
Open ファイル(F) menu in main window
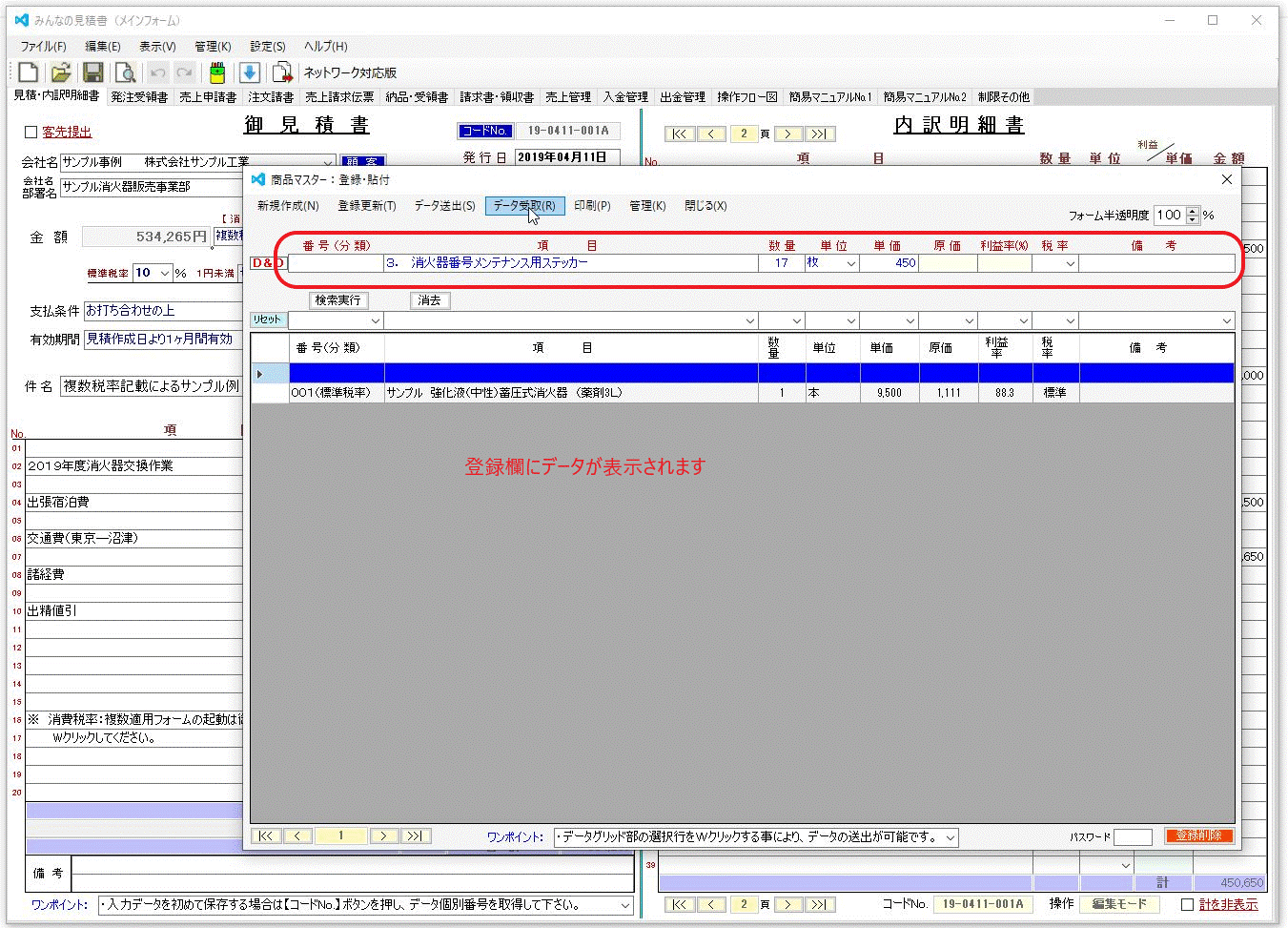coord(44,46)
